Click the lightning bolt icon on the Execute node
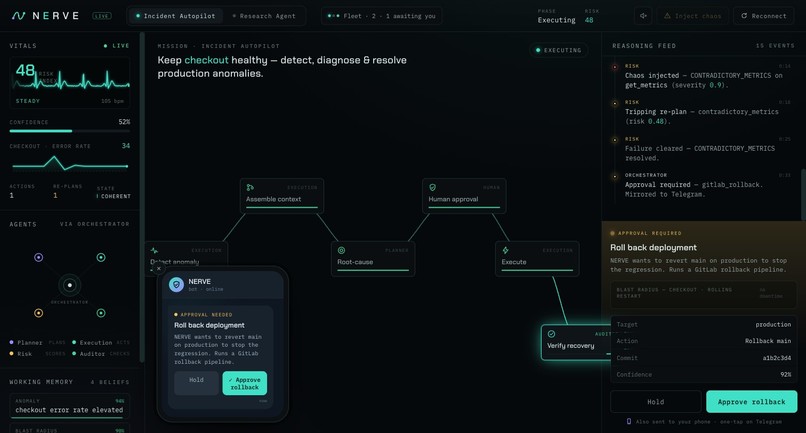This screenshot has width=806, height=433. [x=505, y=250]
